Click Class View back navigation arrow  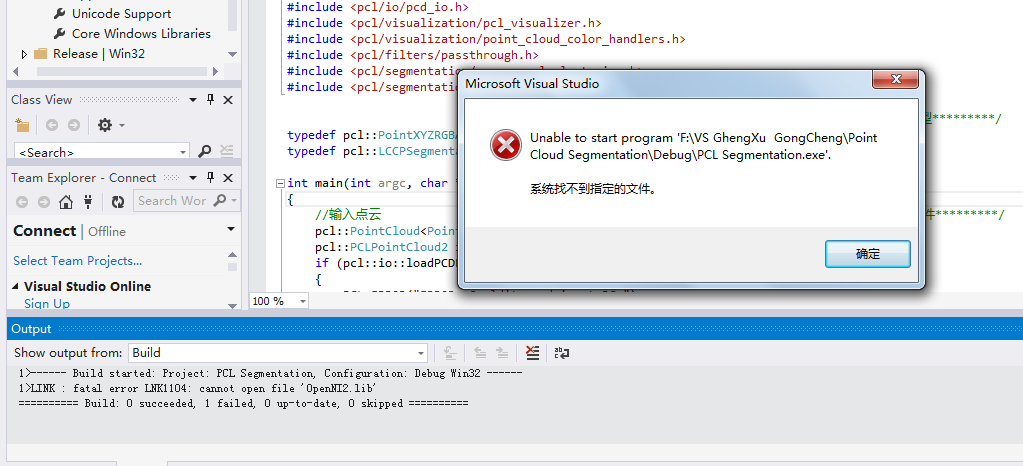(x=52, y=125)
